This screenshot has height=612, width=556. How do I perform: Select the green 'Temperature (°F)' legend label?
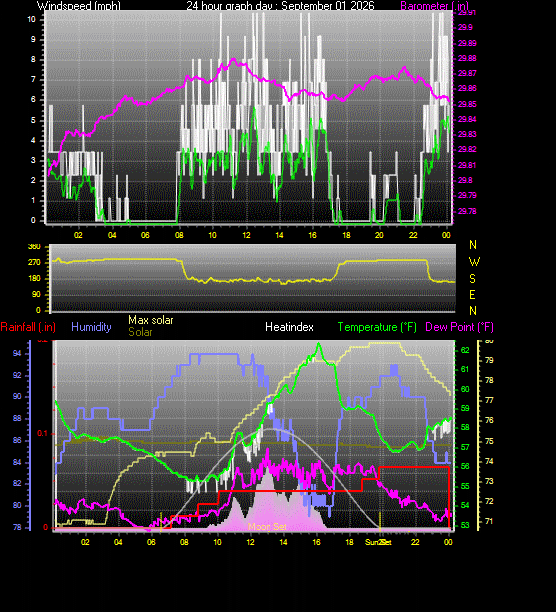[x=377, y=327]
